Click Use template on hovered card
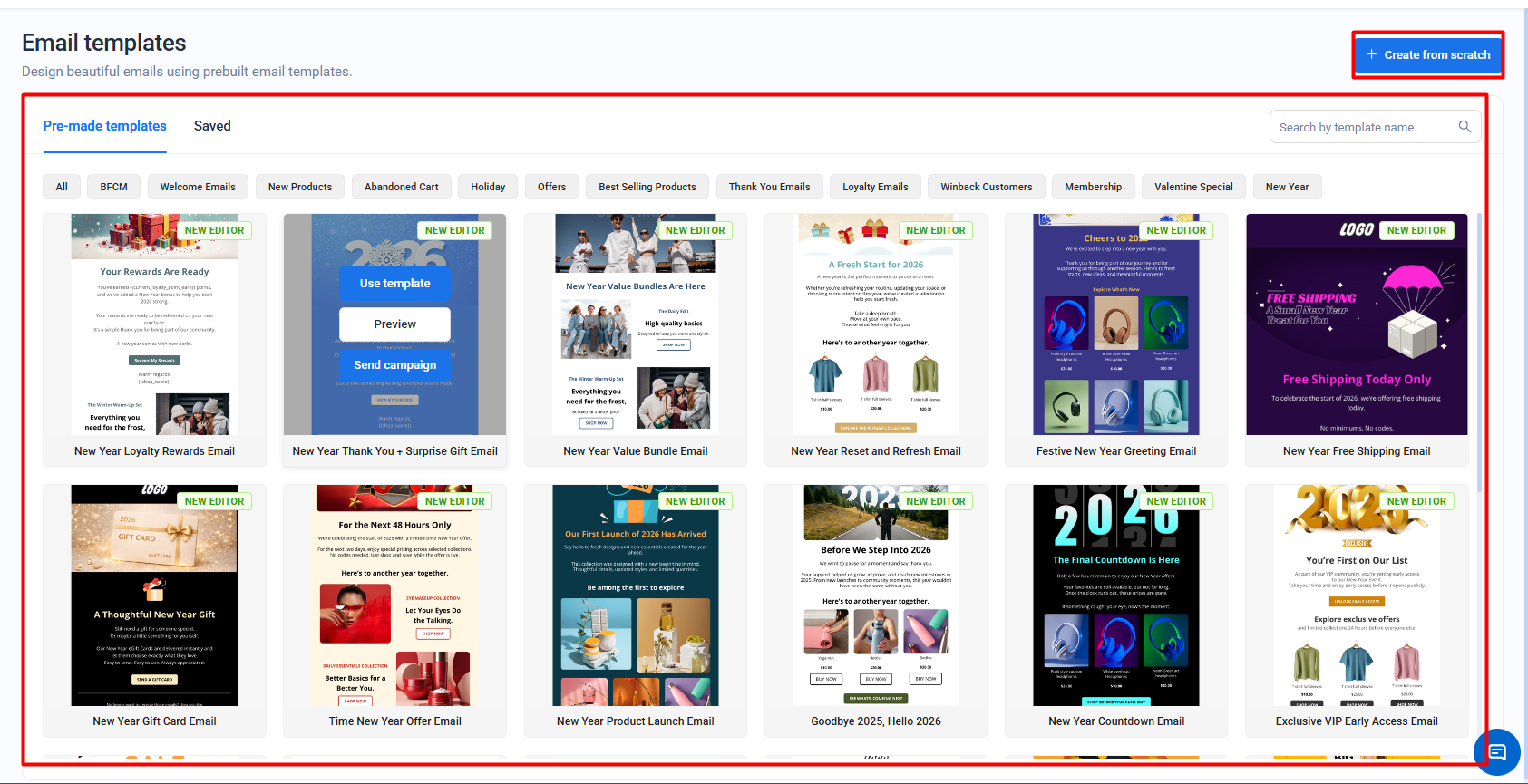This screenshot has width=1528, height=784. (x=394, y=284)
